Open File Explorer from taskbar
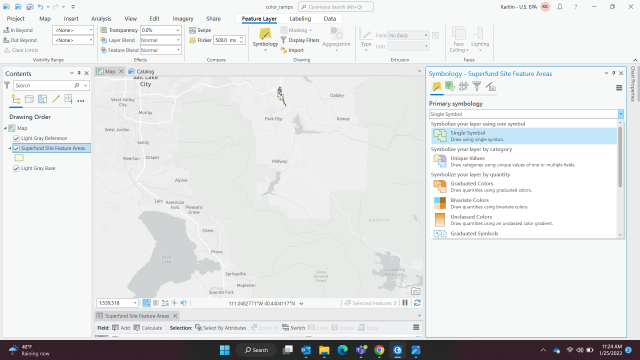The width and height of the screenshot is (640, 360). point(324,350)
